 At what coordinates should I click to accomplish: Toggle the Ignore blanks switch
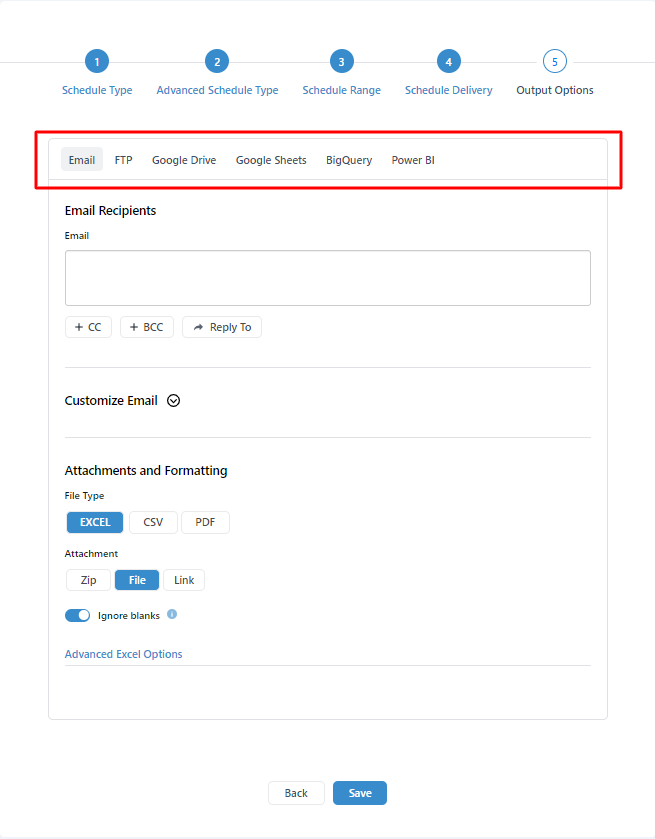pyautogui.click(x=78, y=616)
